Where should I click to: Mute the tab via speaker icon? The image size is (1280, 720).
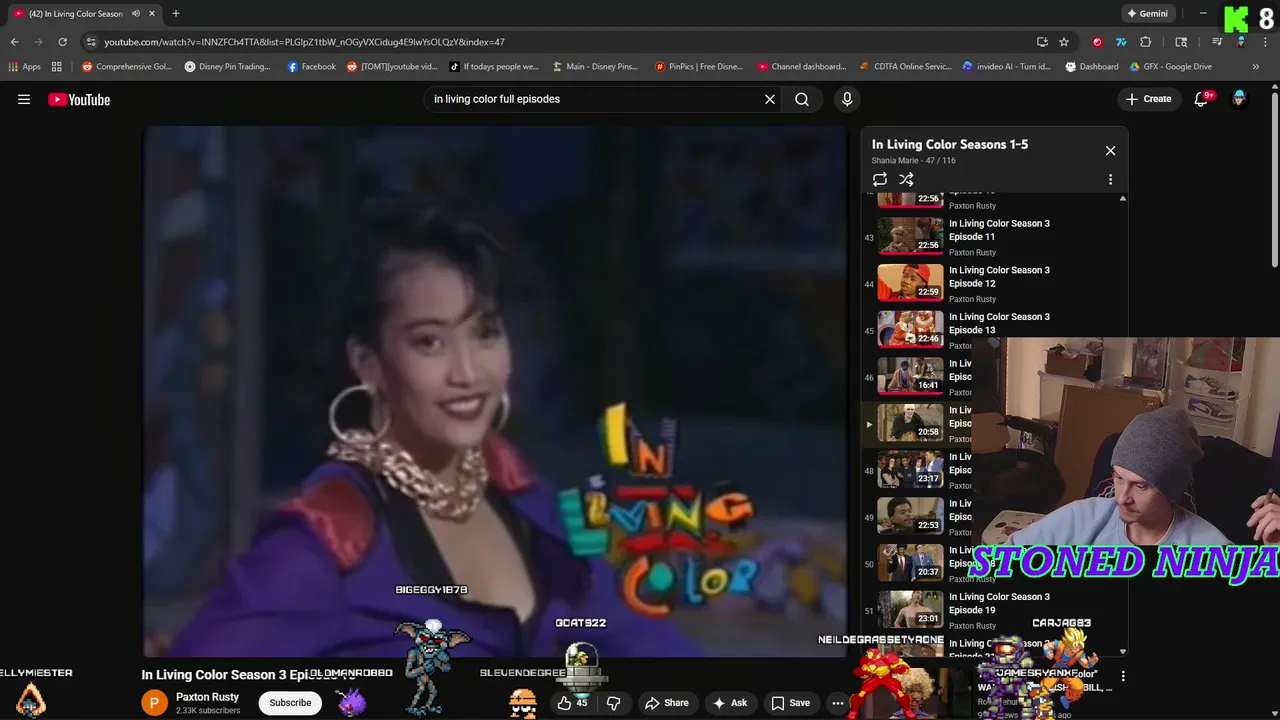pos(136,14)
